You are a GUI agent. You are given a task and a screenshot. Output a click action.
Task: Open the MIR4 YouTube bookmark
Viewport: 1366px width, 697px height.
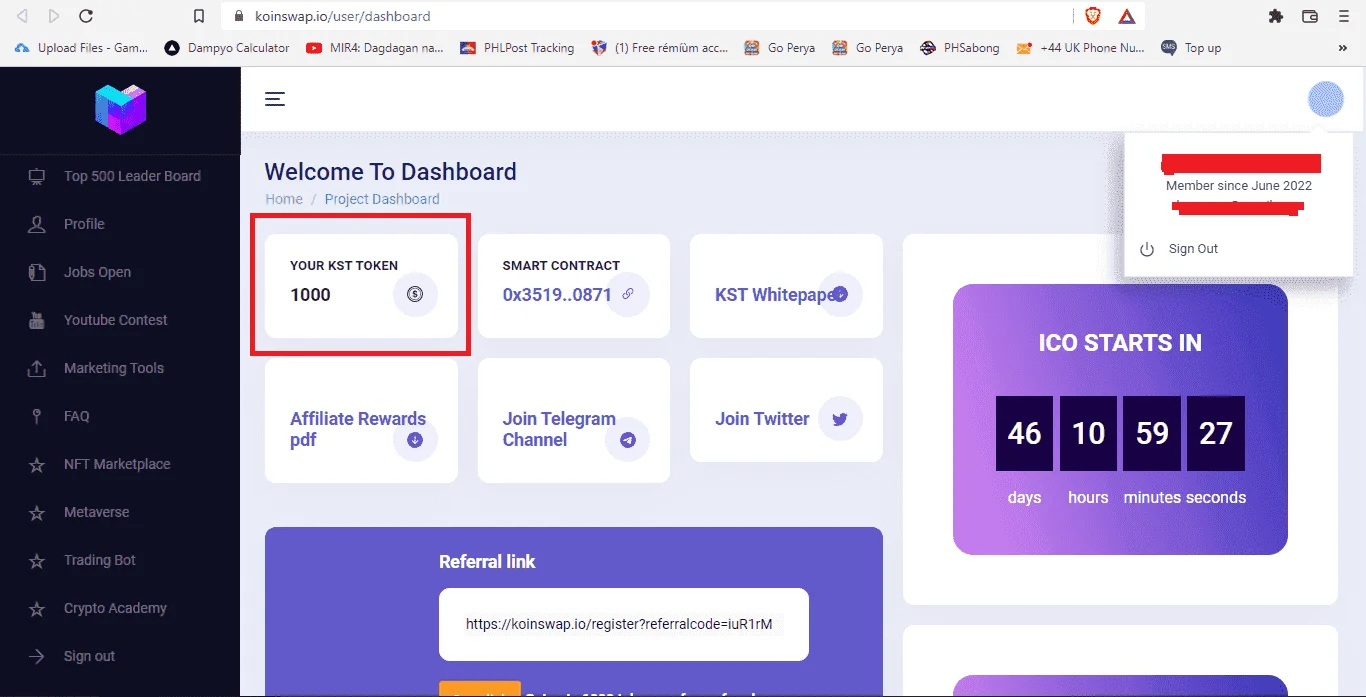pos(375,48)
